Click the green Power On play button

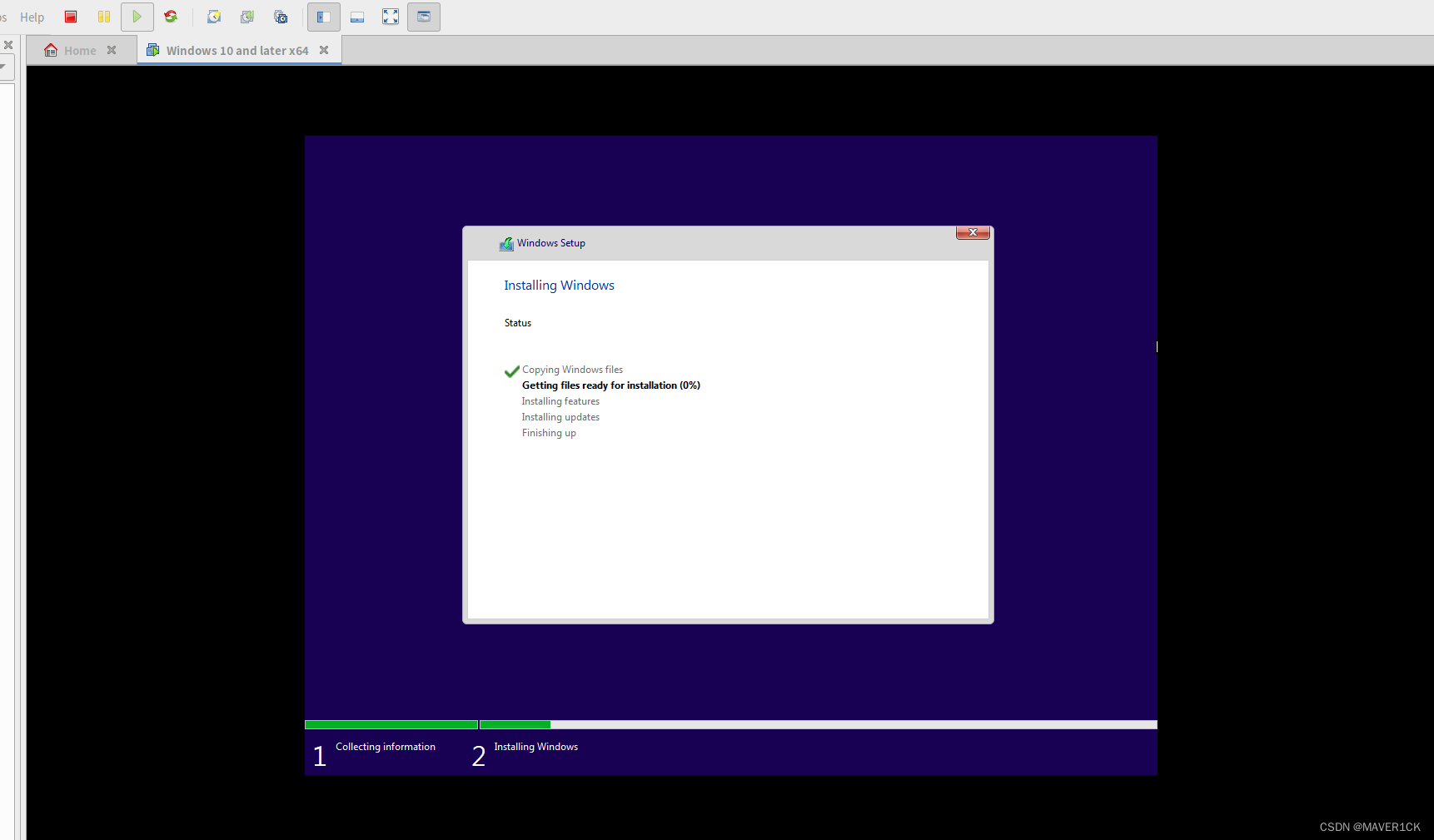point(137,17)
